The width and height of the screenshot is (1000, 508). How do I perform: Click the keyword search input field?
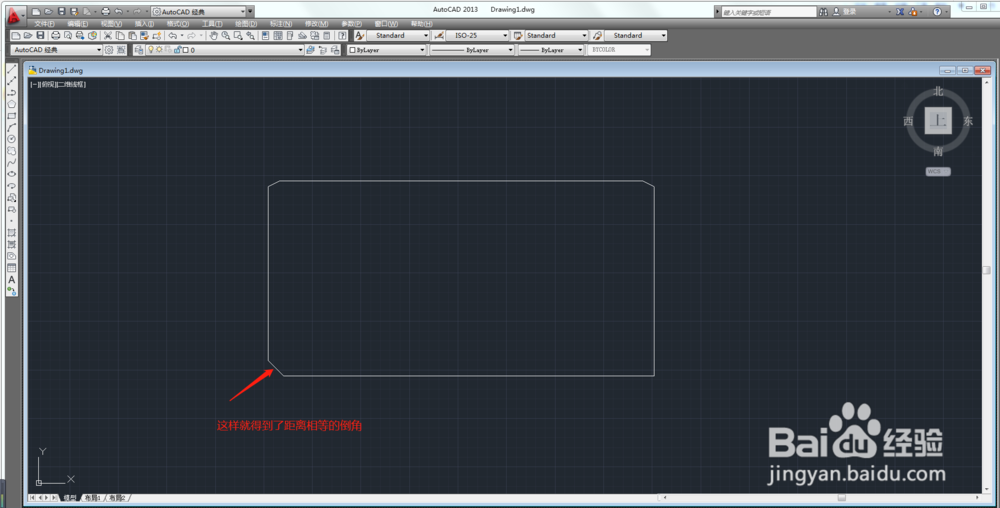(x=768, y=12)
